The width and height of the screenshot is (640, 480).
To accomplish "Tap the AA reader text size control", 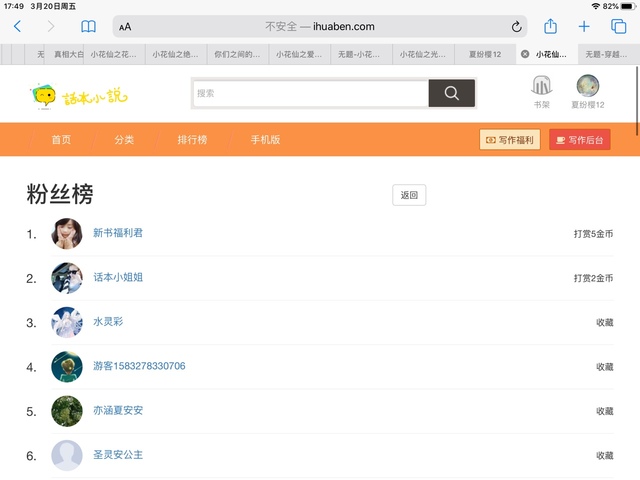I will [125, 27].
